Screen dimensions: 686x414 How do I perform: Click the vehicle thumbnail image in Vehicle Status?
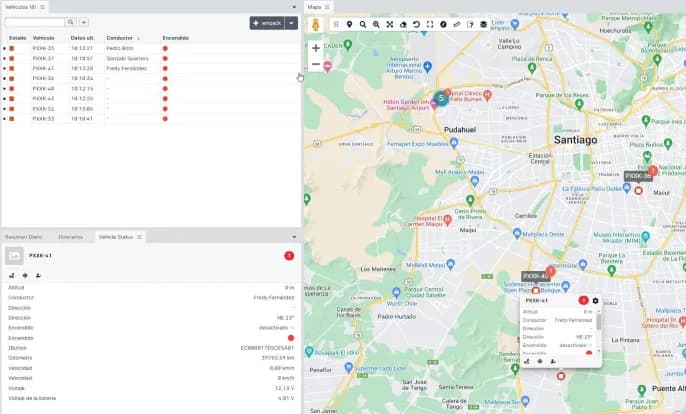[14, 256]
